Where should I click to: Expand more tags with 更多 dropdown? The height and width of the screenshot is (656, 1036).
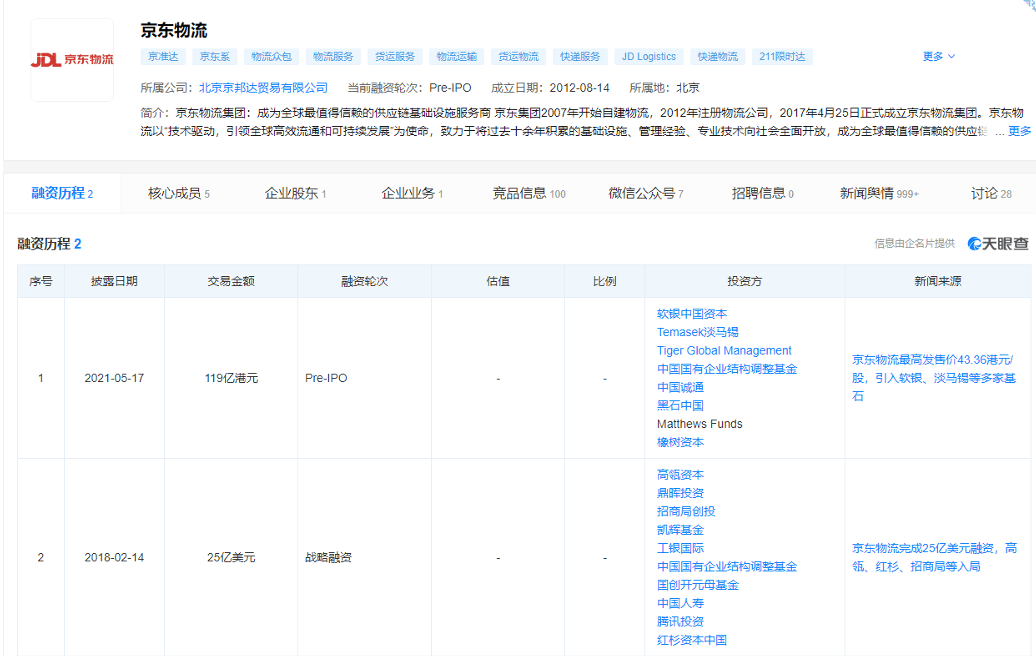click(x=938, y=57)
